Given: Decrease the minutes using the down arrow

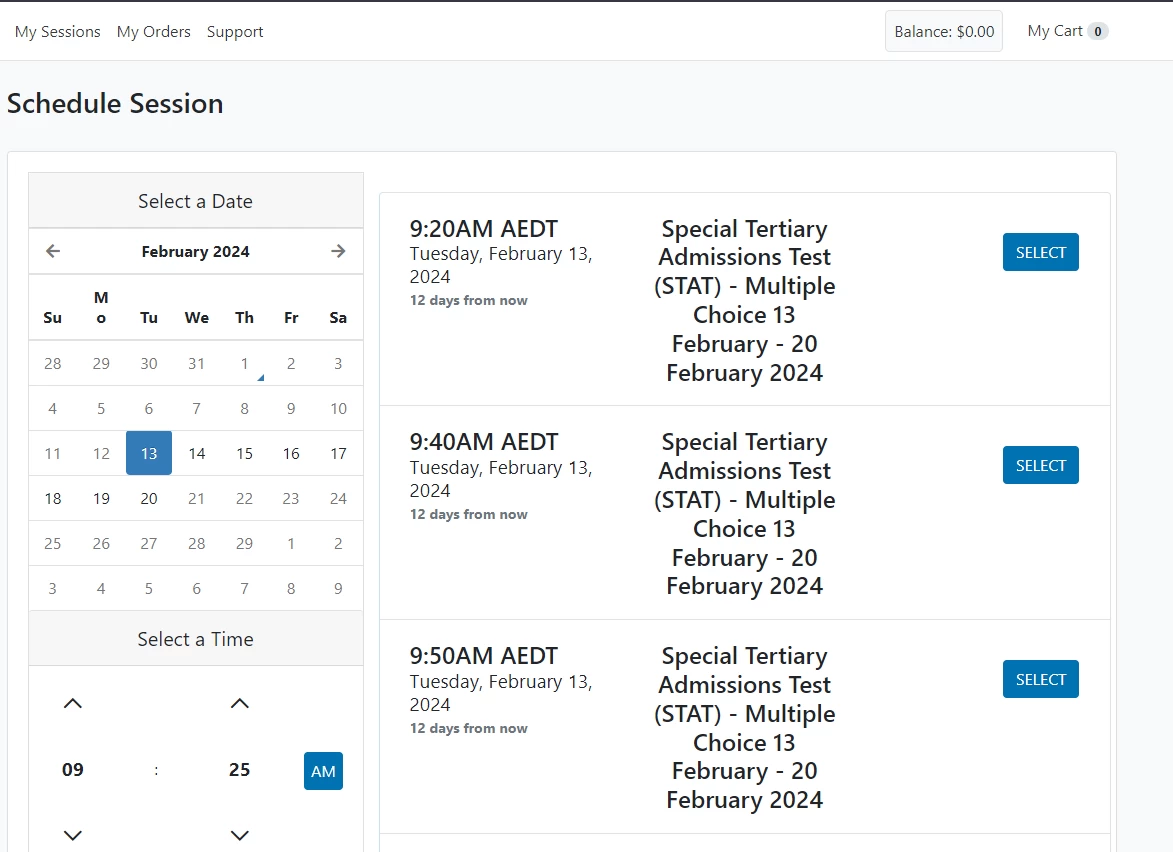Looking at the screenshot, I should click(239, 835).
